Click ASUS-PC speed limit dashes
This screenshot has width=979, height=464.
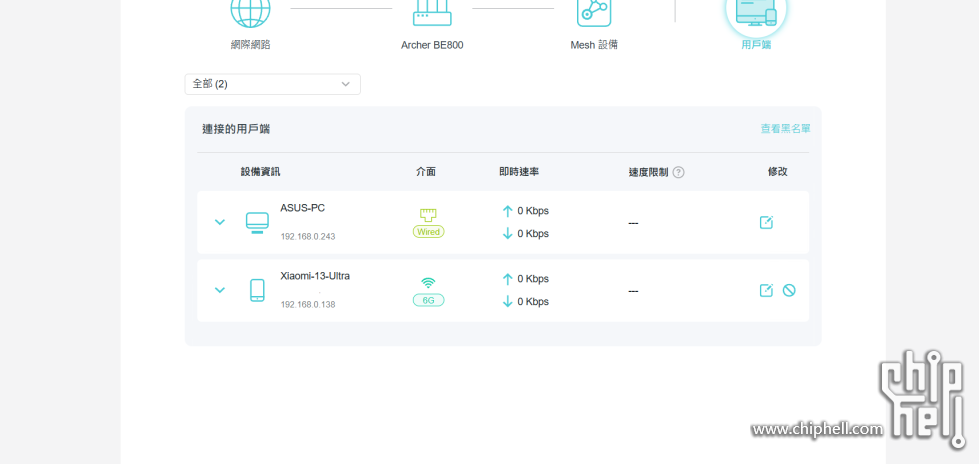(x=633, y=224)
